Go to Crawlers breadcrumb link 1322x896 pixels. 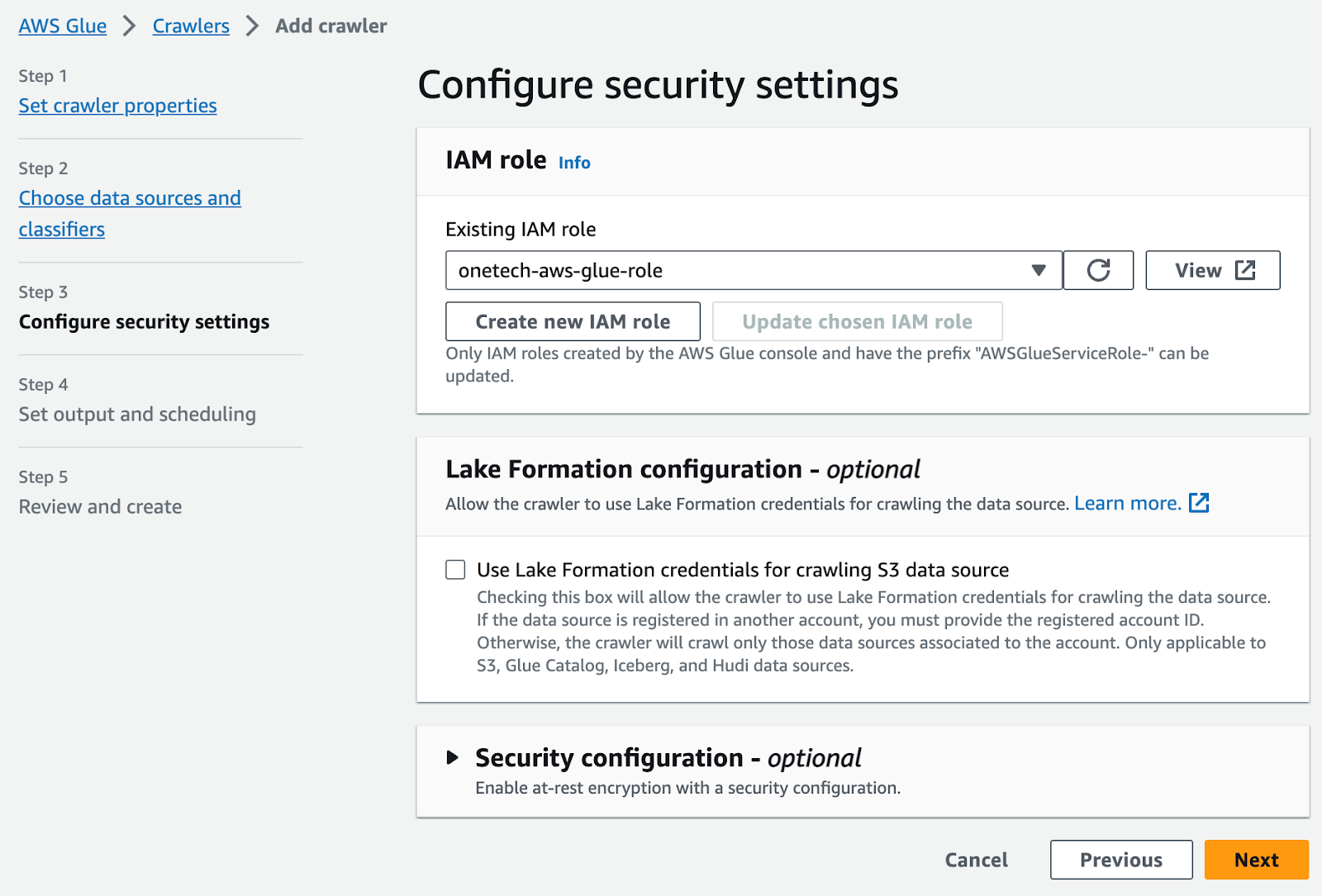coord(191,26)
